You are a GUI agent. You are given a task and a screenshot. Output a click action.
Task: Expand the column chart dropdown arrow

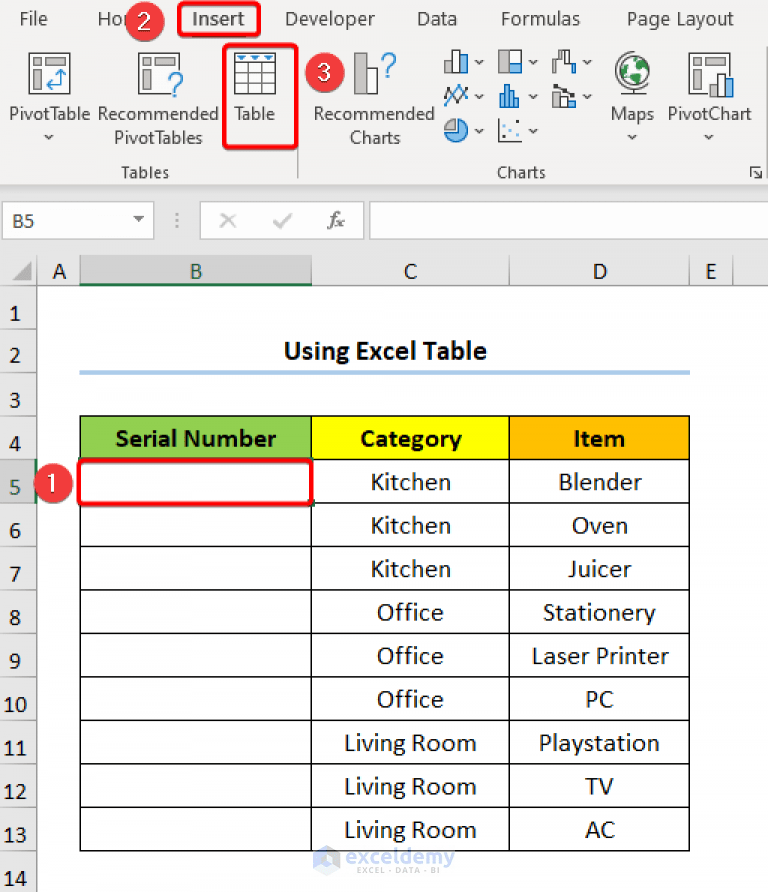point(479,62)
